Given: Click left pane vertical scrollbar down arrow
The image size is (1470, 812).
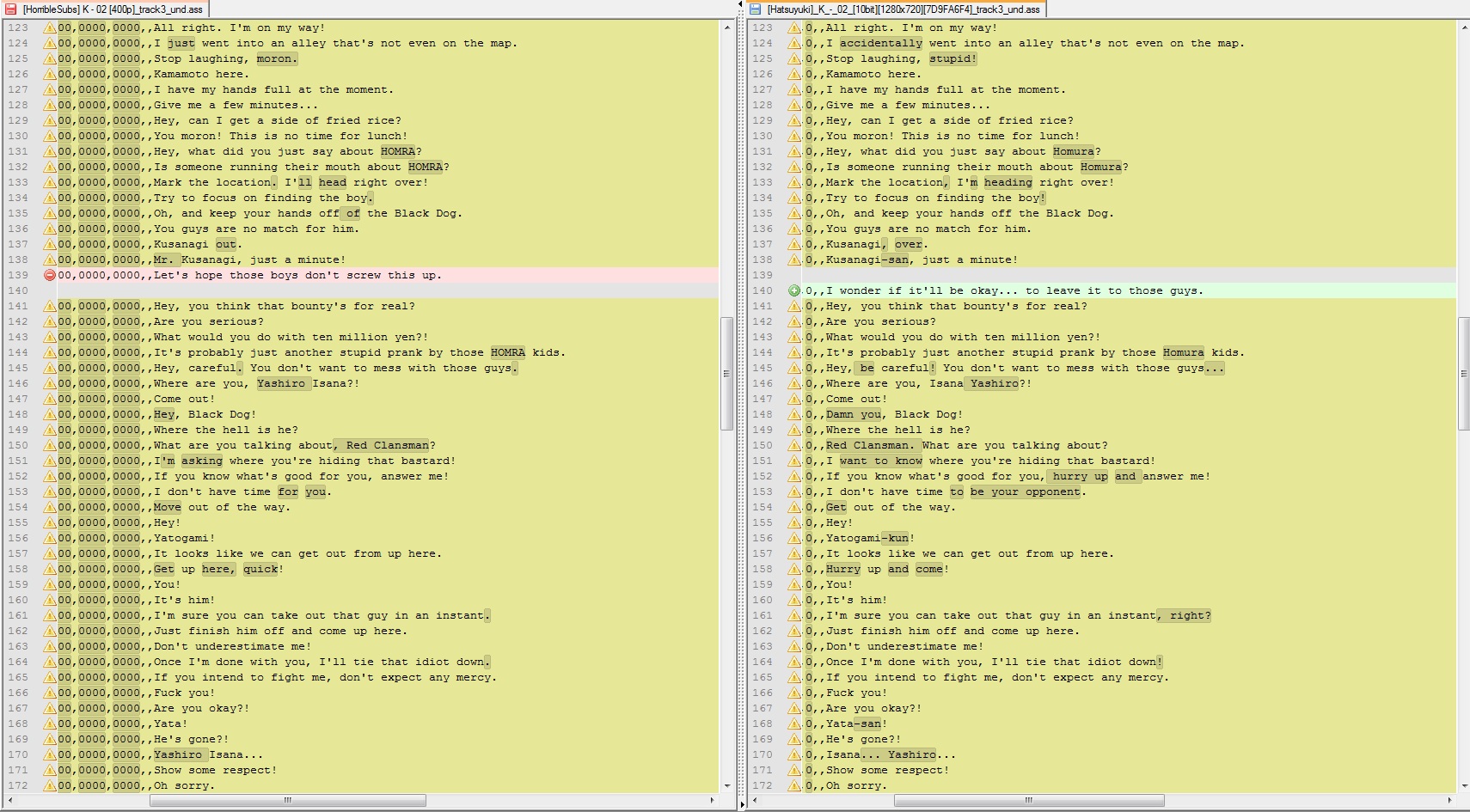Looking at the screenshot, I should point(727,785).
